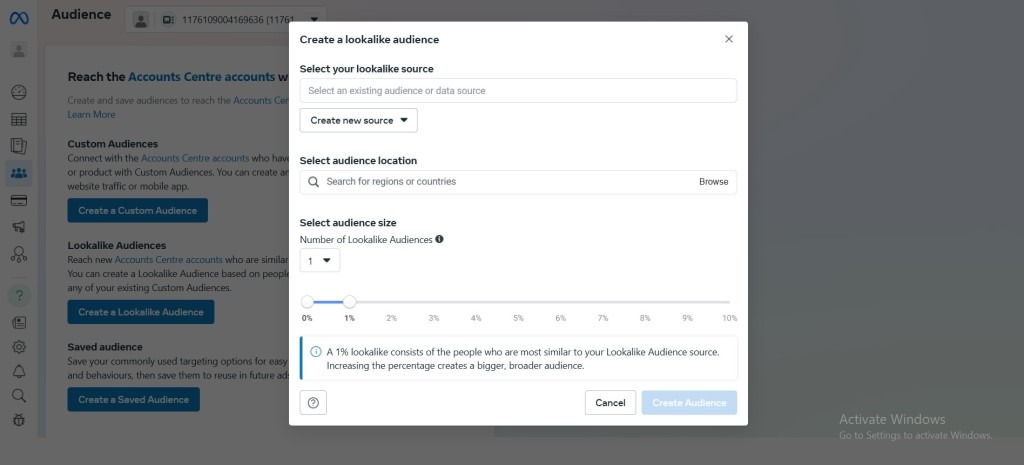Open the number of lookalike audiences dropdown
Image resolution: width=1024 pixels, height=465 pixels.
(x=320, y=261)
